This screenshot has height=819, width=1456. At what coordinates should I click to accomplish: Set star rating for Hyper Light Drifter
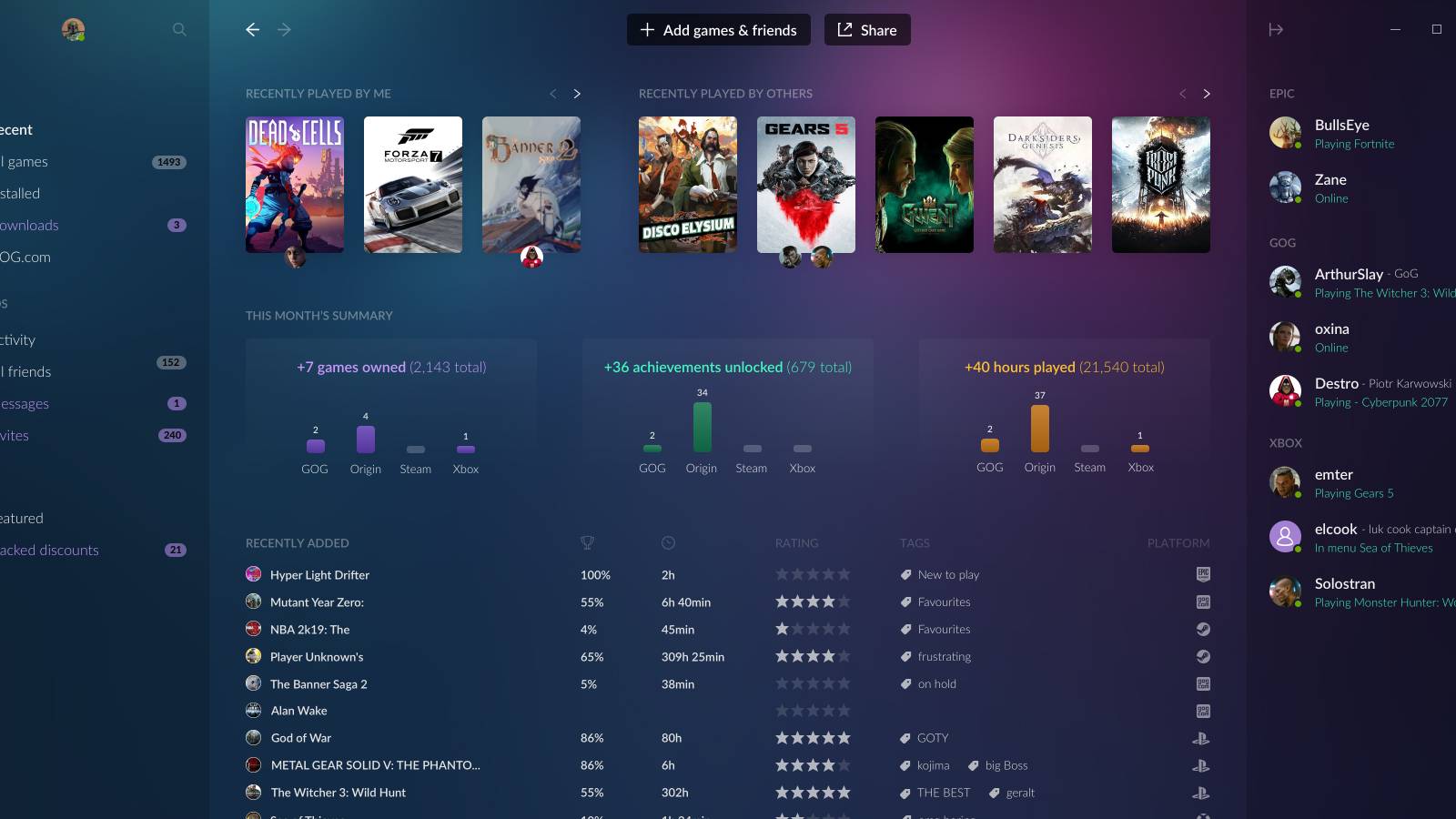point(813,574)
